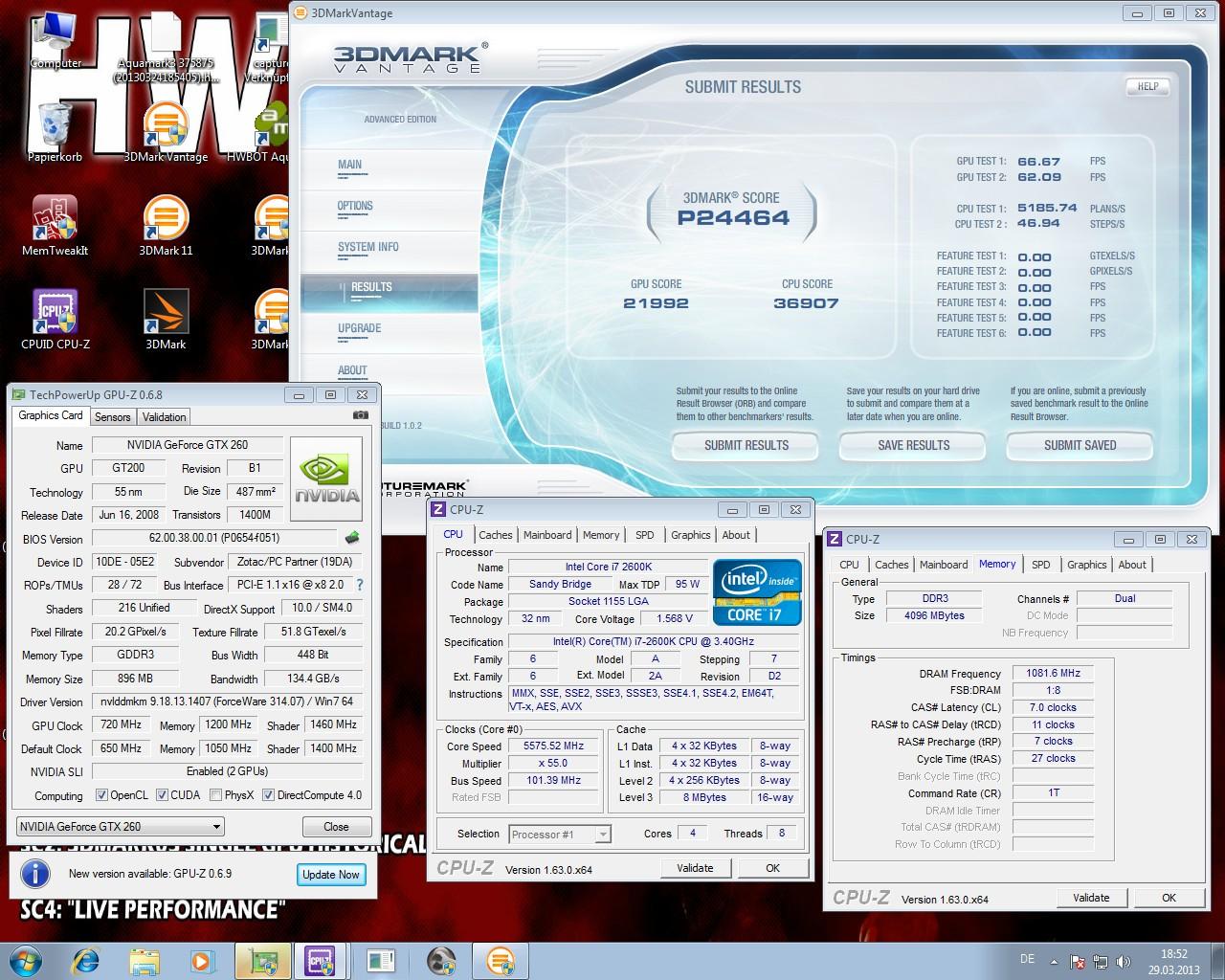The width and height of the screenshot is (1225, 980).
Task: Switch to GPU-Z taskbar button
Action: click(263, 961)
